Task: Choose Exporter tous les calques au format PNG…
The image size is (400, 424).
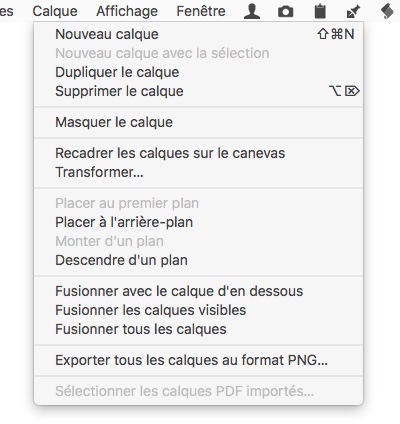Action: point(199,360)
